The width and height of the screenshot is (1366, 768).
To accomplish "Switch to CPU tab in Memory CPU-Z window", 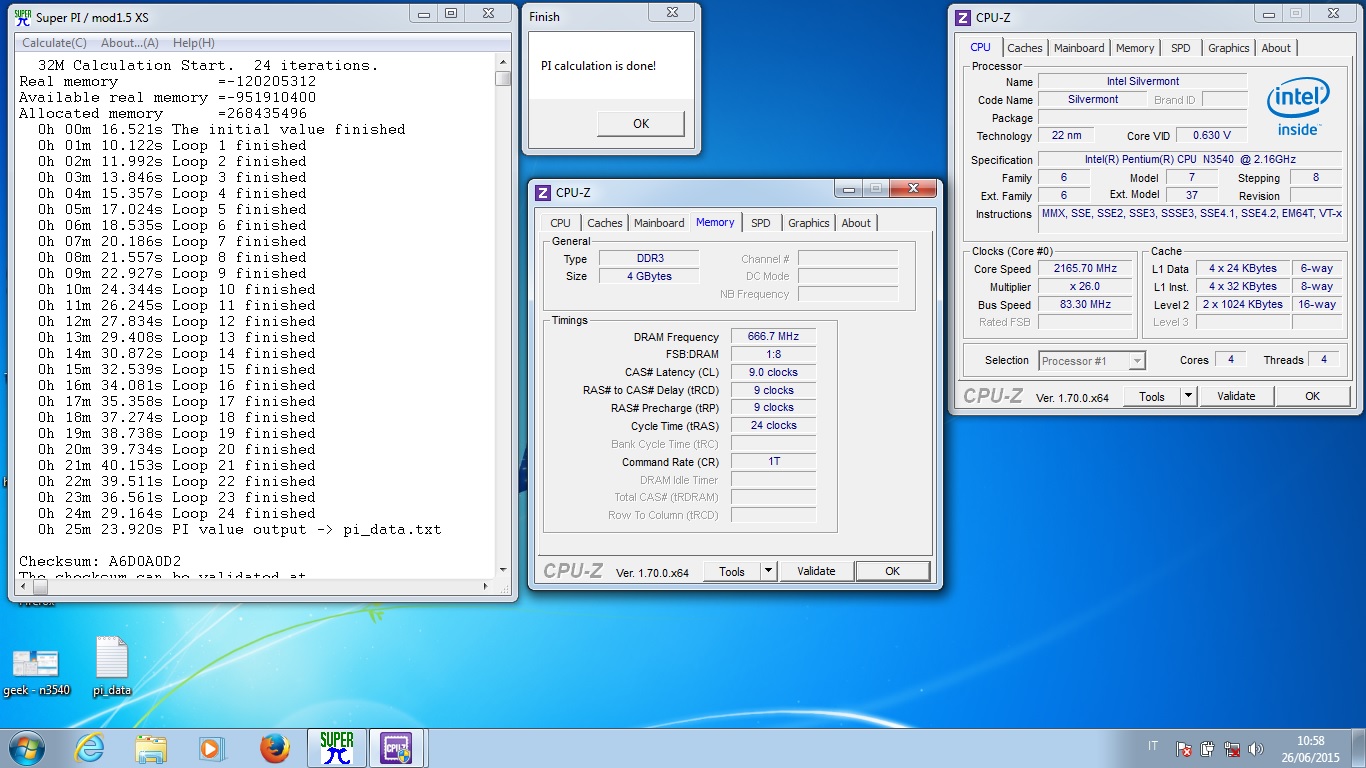I will tap(561, 223).
